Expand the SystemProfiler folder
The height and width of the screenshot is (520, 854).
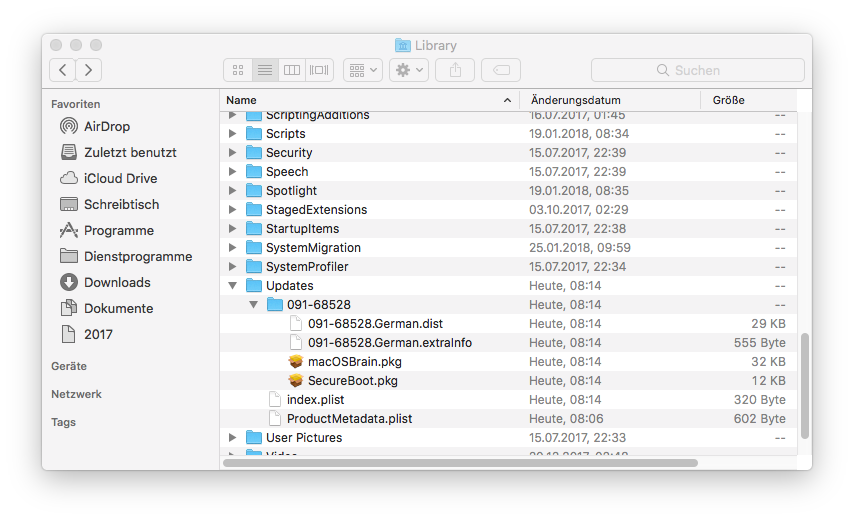point(233,267)
